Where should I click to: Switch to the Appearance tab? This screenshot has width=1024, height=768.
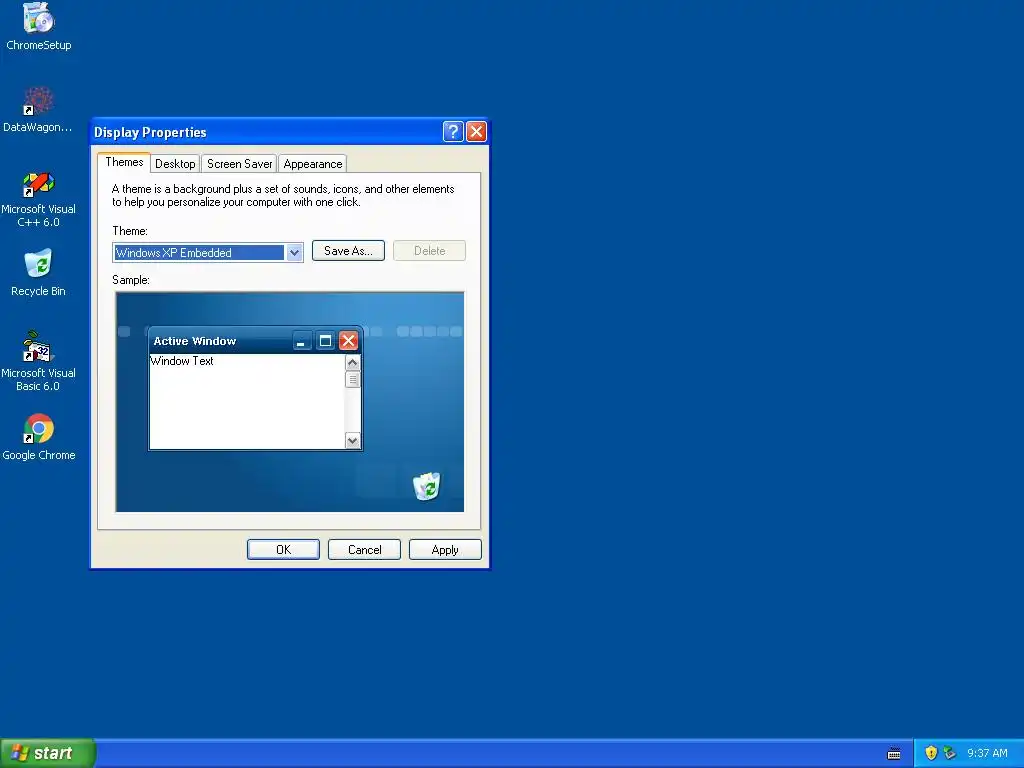(x=313, y=164)
